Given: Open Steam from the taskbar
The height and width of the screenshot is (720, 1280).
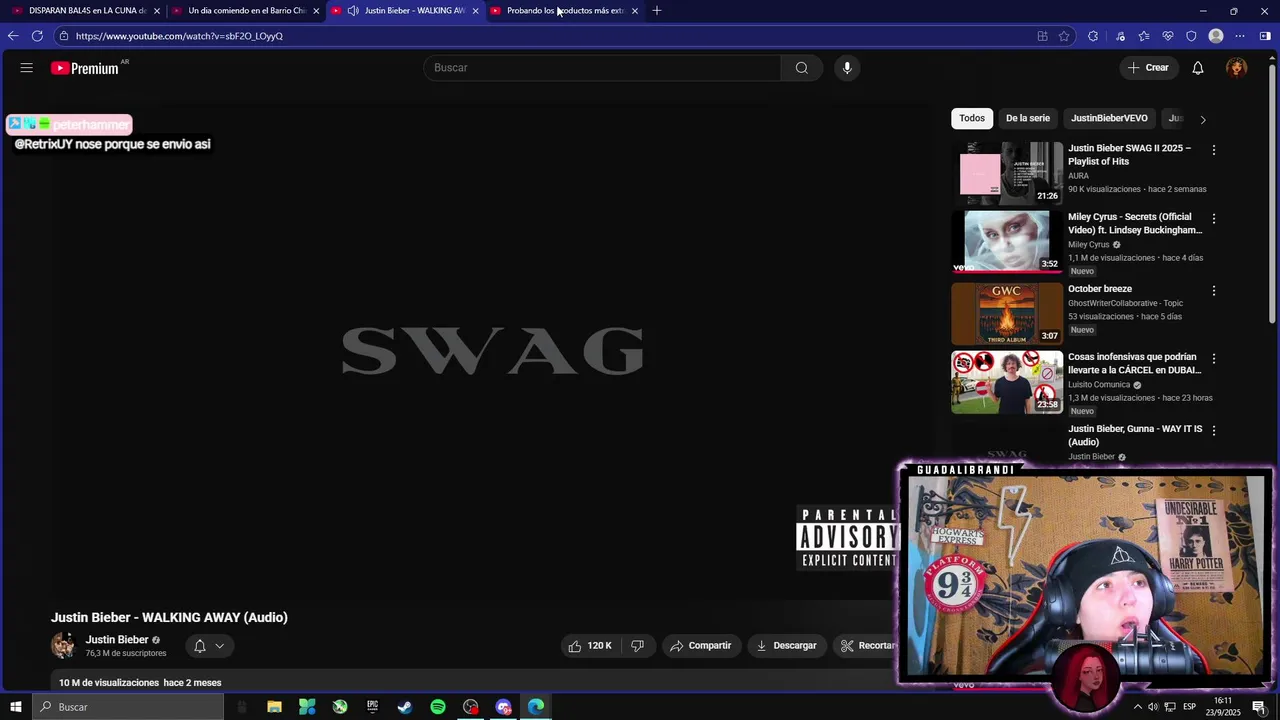Looking at the screenshot, I should coord(405,707).
